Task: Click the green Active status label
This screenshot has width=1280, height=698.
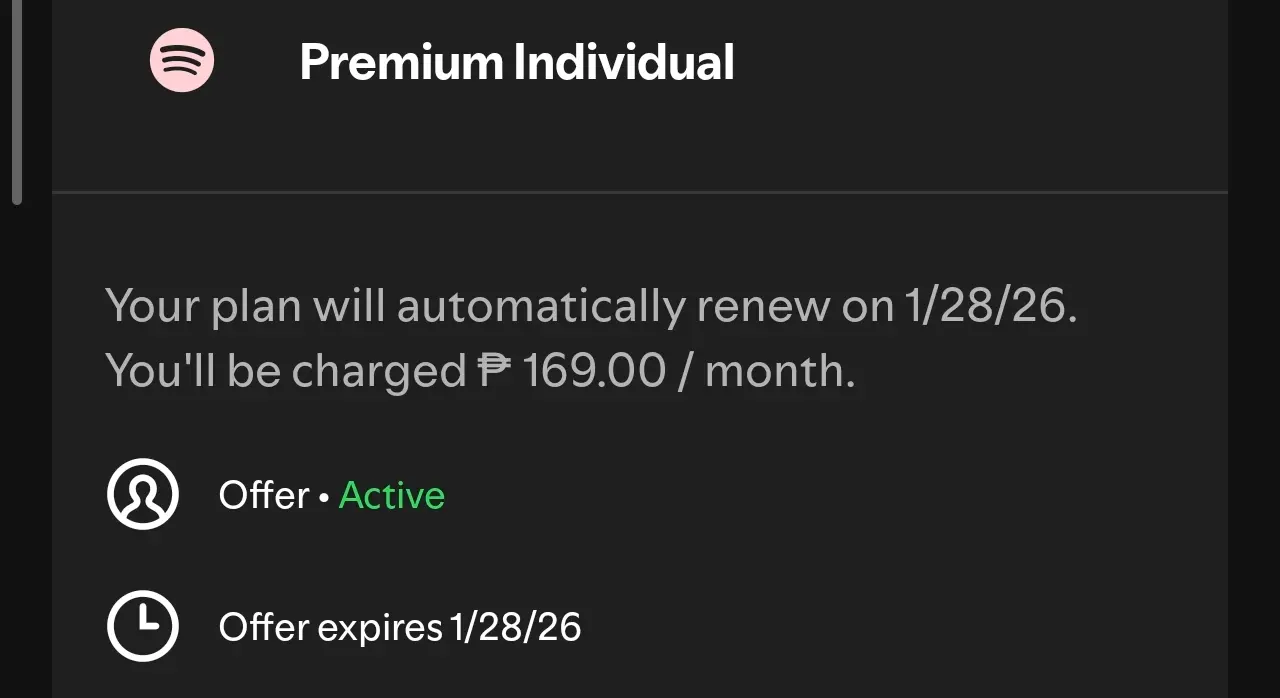Action: [x=392, y=495]
